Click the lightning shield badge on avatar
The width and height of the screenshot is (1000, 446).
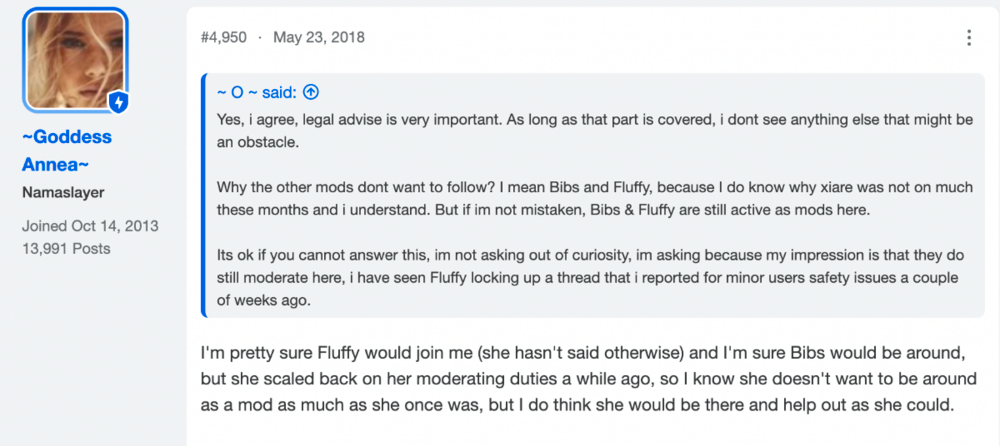[x=119, y=102]
